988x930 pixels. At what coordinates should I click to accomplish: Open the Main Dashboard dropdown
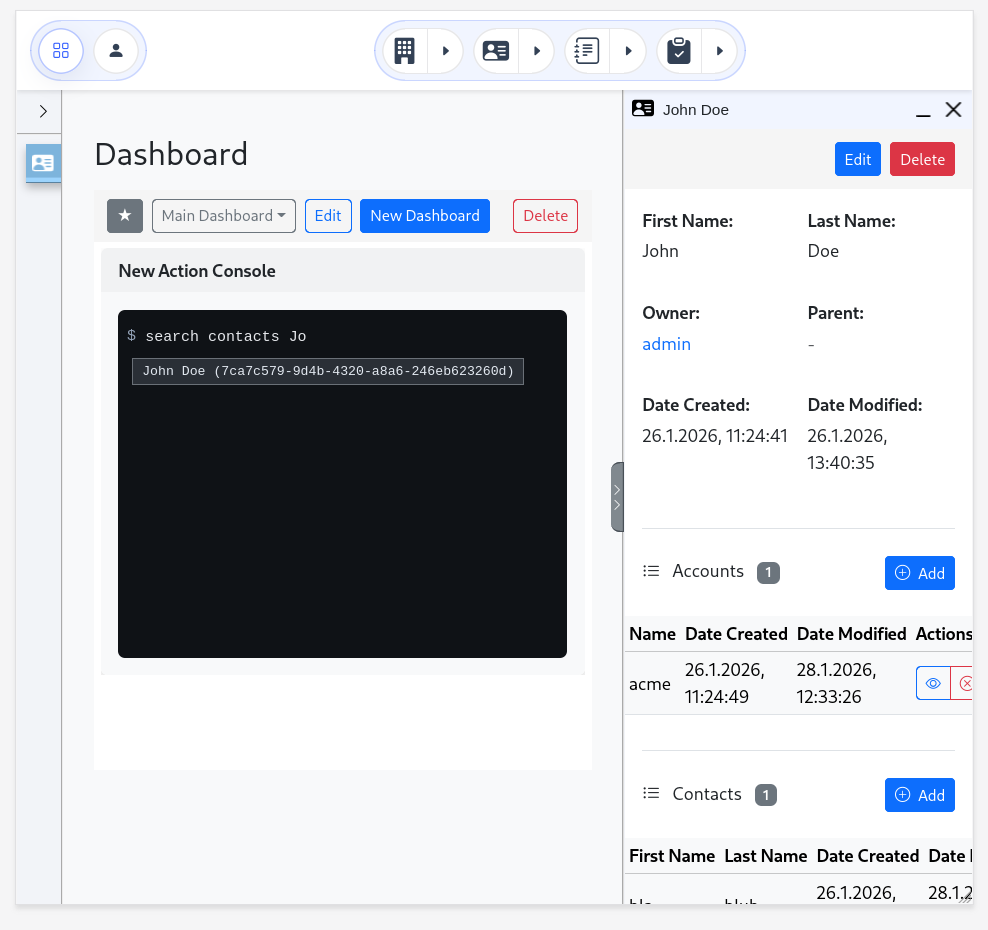(223, 216)
